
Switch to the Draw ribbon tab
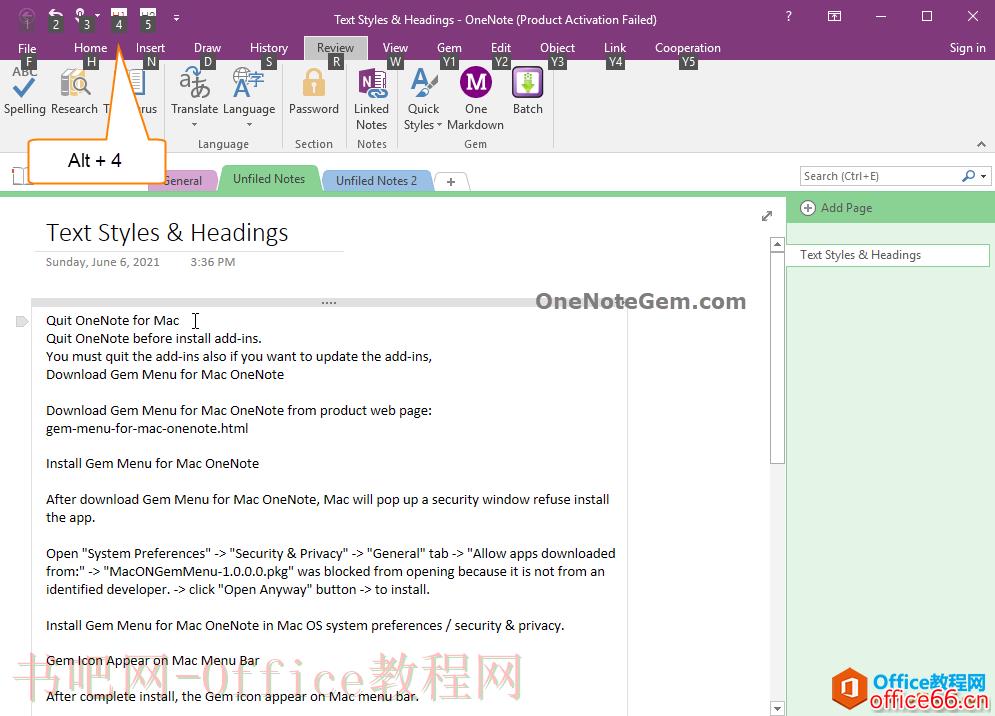(208, 48)
